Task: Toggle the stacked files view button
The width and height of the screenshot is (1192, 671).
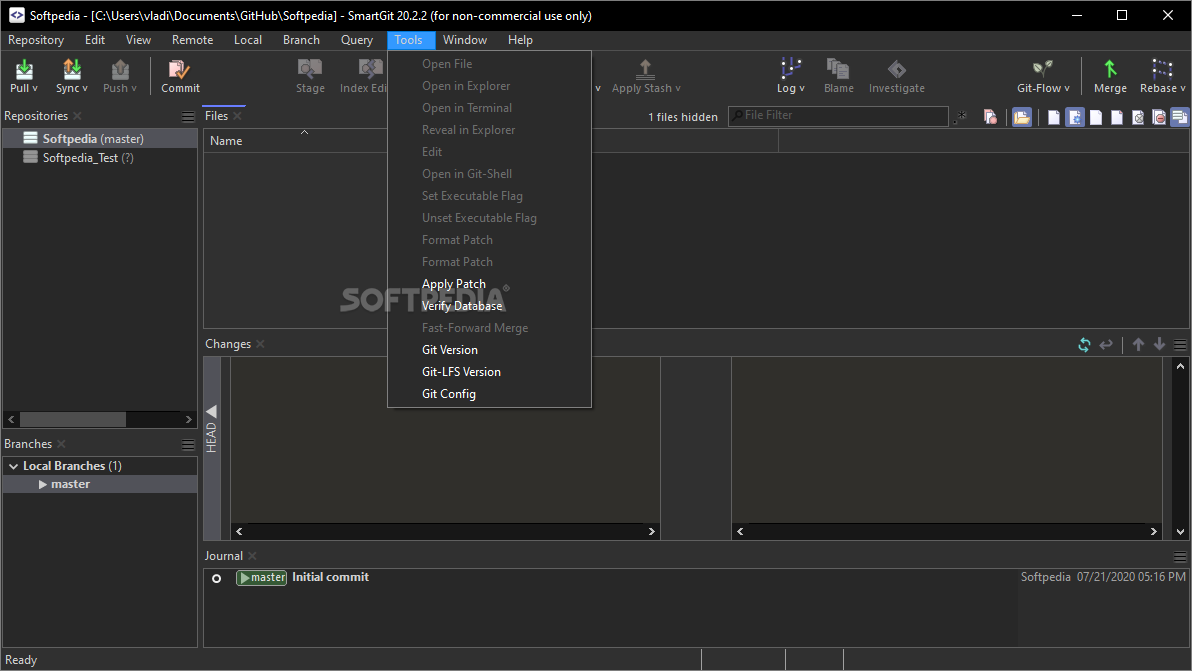Action: pyautogui.click(x=1180, y=117)
